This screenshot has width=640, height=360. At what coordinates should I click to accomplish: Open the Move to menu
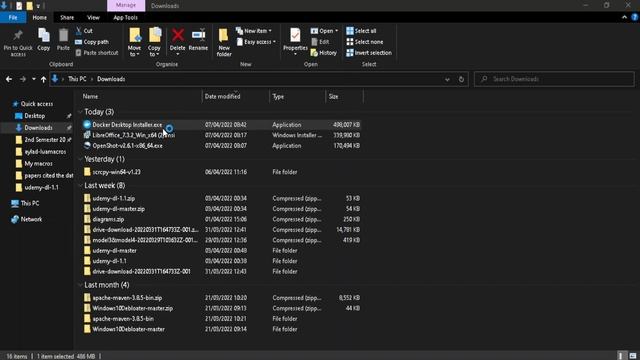134,42
